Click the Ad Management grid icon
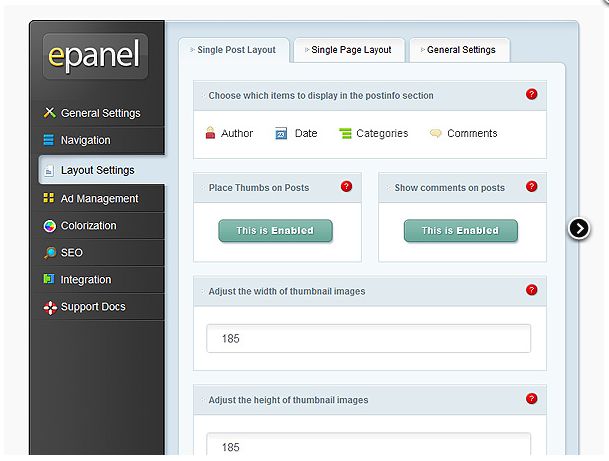This screenshot has height=461, width=609. pyautogui.click(x=49, y=198)
